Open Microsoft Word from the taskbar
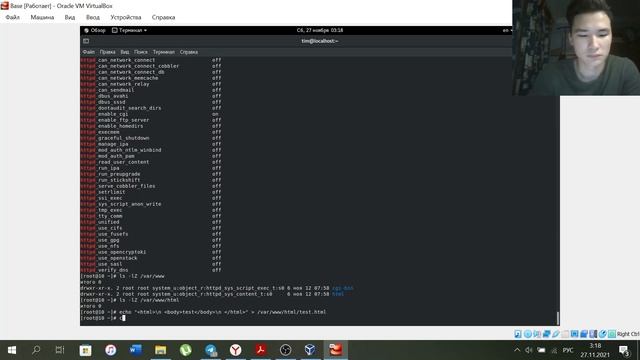 (x=136, y=350)
